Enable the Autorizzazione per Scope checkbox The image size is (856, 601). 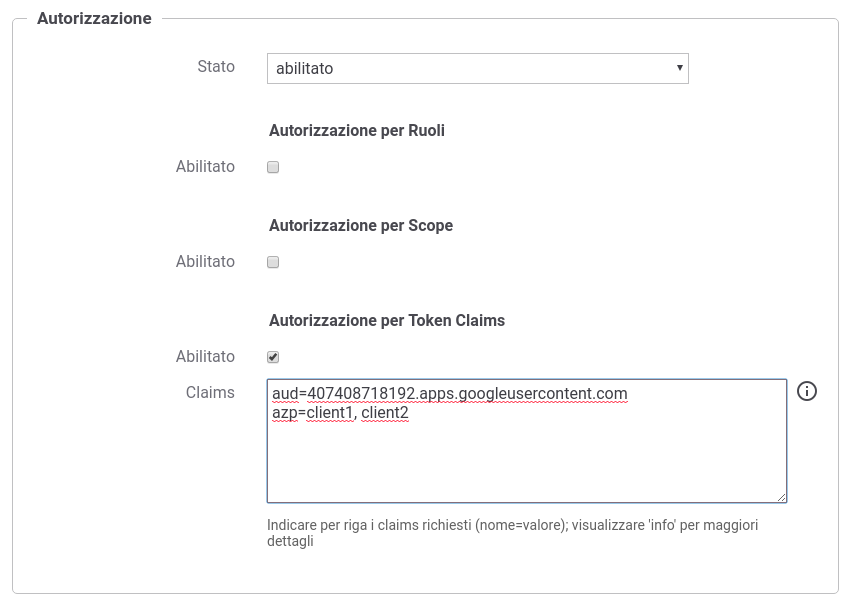(273, 262)
